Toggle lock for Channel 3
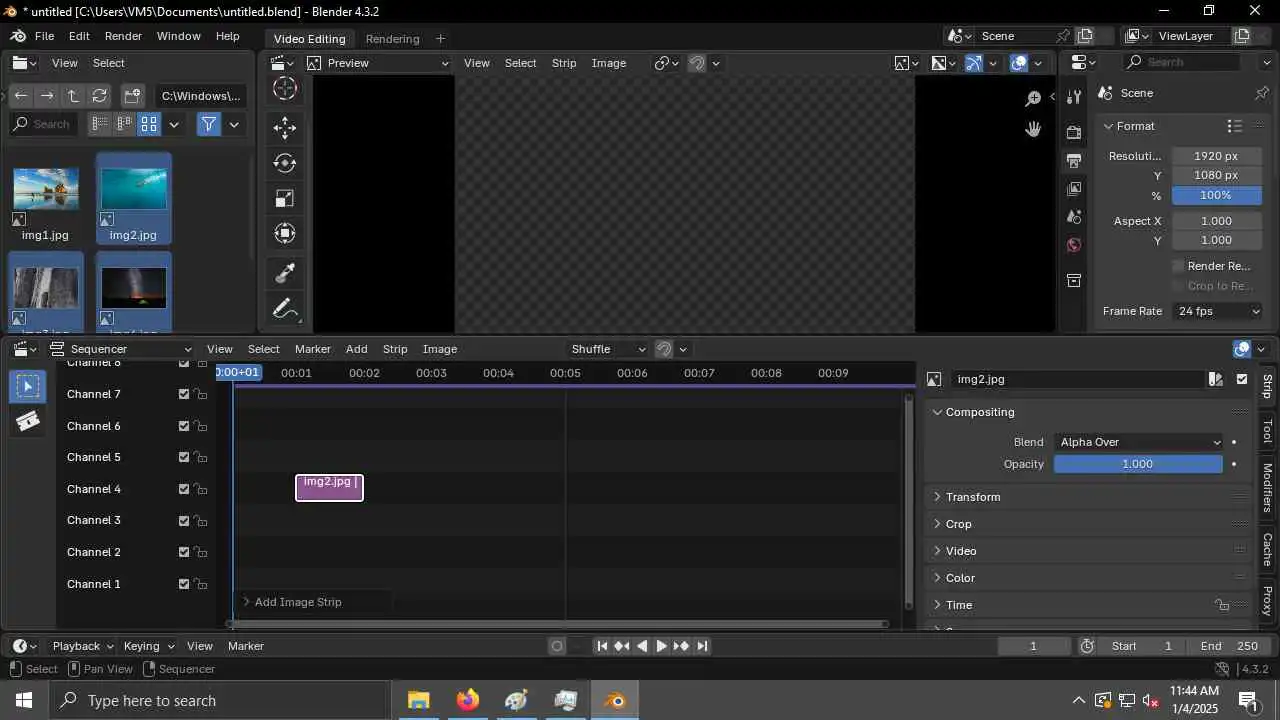Viewport: 1280px width, 720px height. (201, 520)
